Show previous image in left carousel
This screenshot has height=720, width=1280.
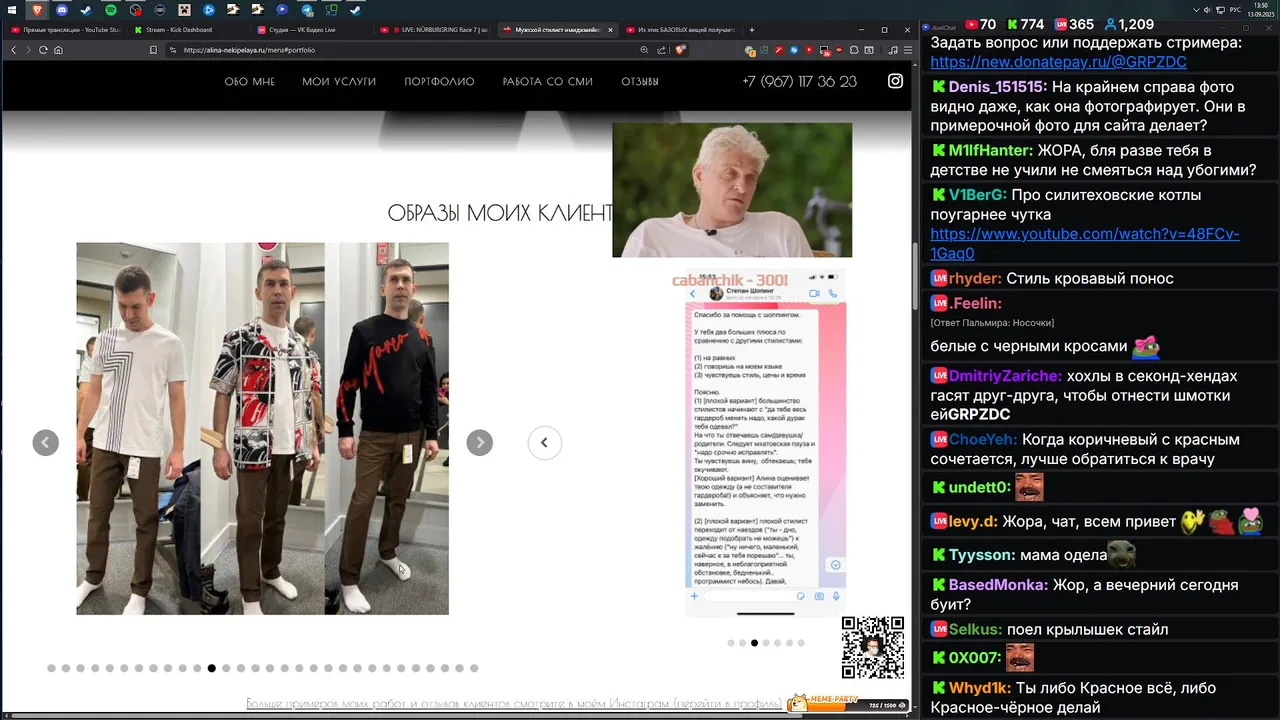tap(45, 442)
